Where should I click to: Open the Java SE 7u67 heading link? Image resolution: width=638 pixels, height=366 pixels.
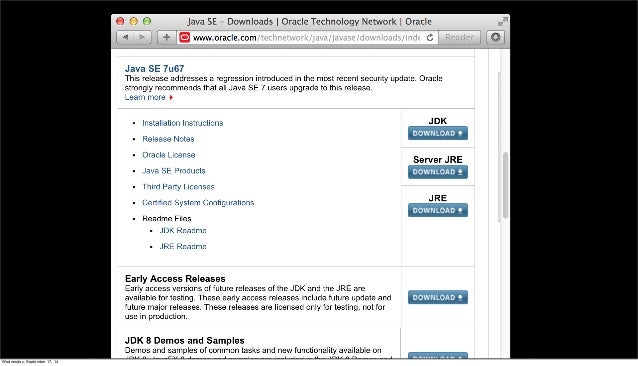(154, 68)
